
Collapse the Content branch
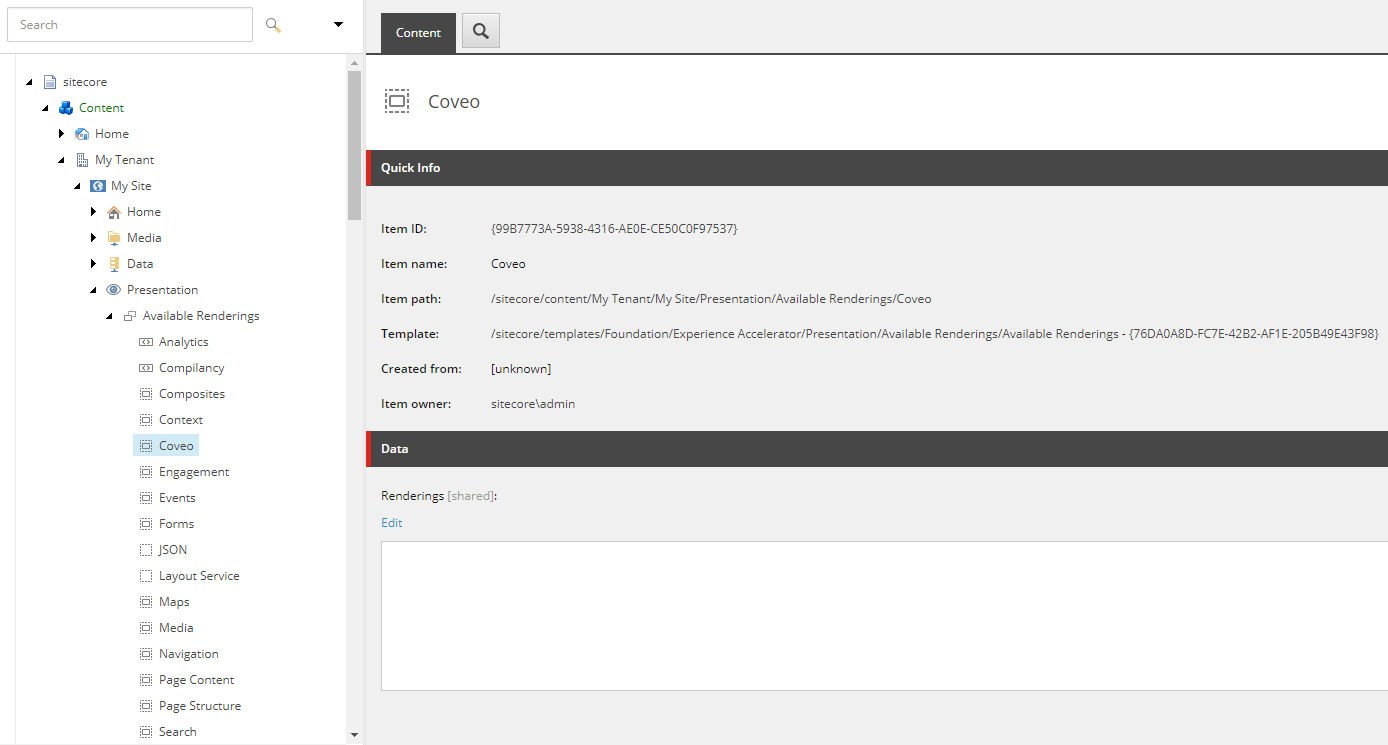[x=45, y=107]
